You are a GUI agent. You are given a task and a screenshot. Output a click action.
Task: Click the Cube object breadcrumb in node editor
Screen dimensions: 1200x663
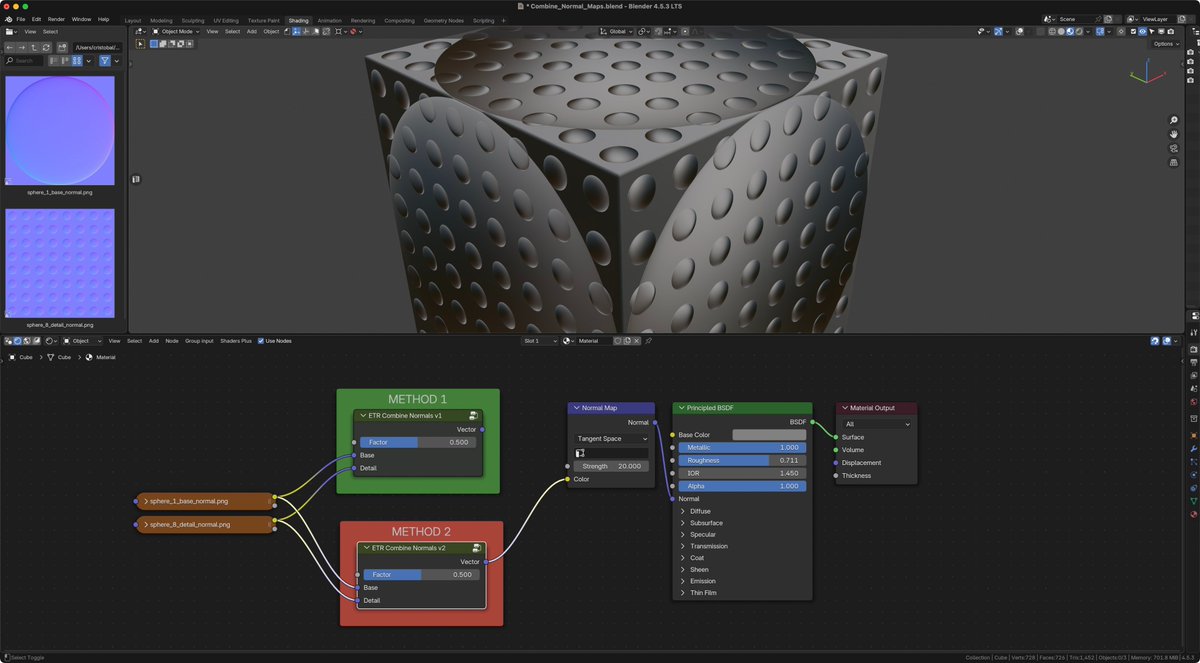point(21,357)
